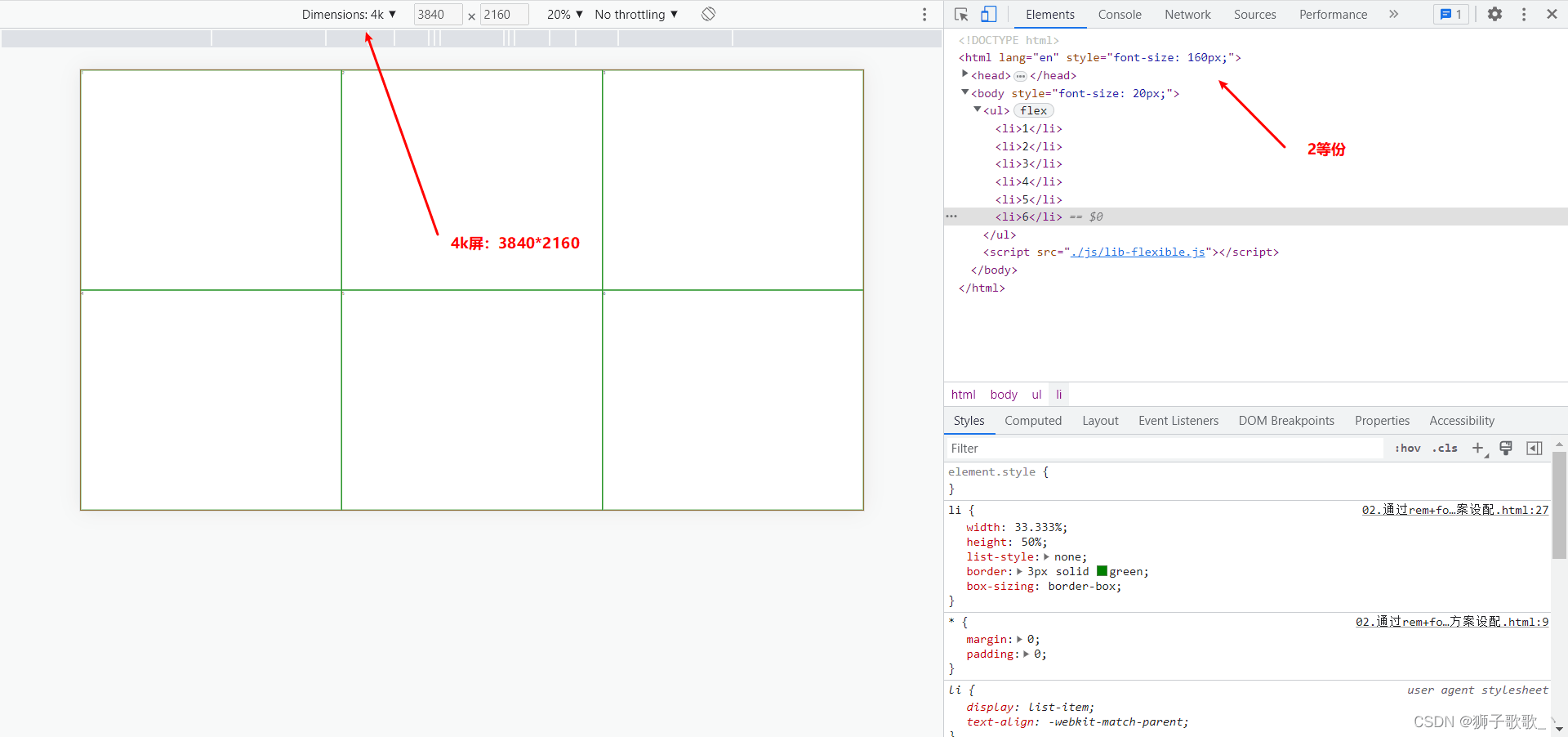Click the viewport height field 2160
1568x737 pixels.
pos(504,14)
